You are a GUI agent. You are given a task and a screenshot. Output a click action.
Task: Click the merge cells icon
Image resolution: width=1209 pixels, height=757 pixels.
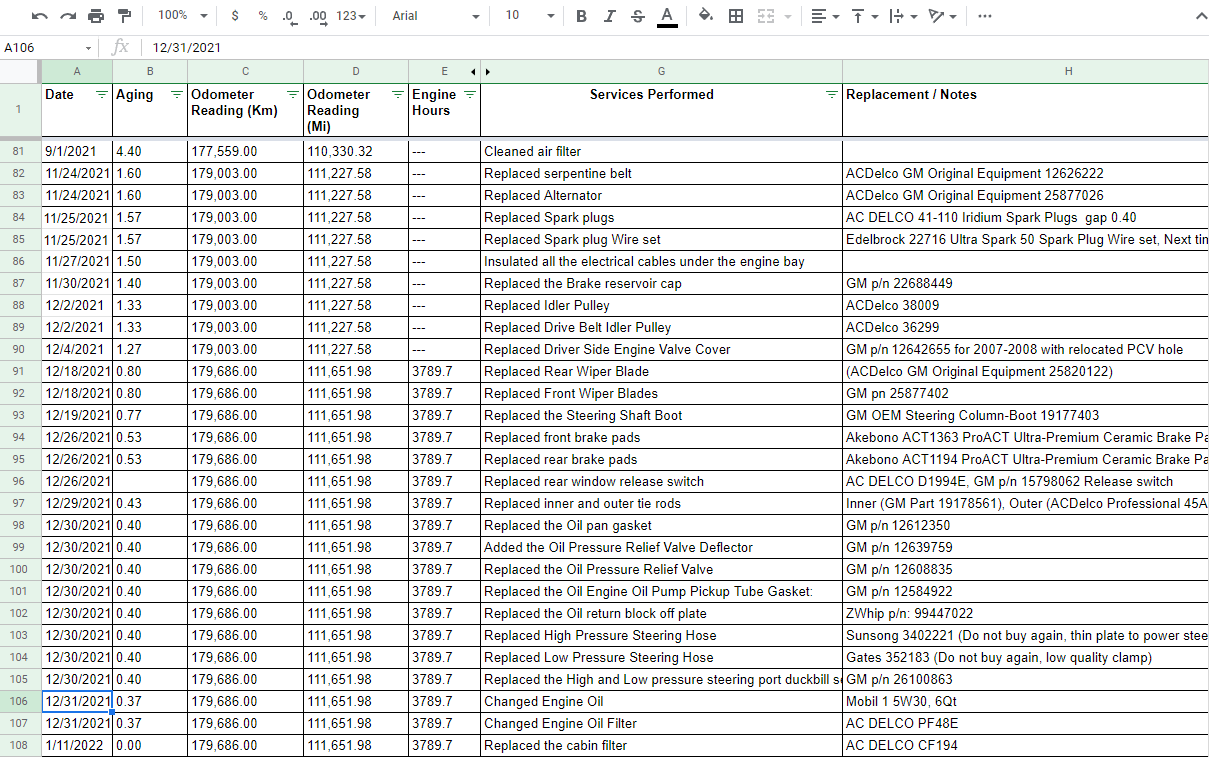pyautogui.click(x=766, y=16)
